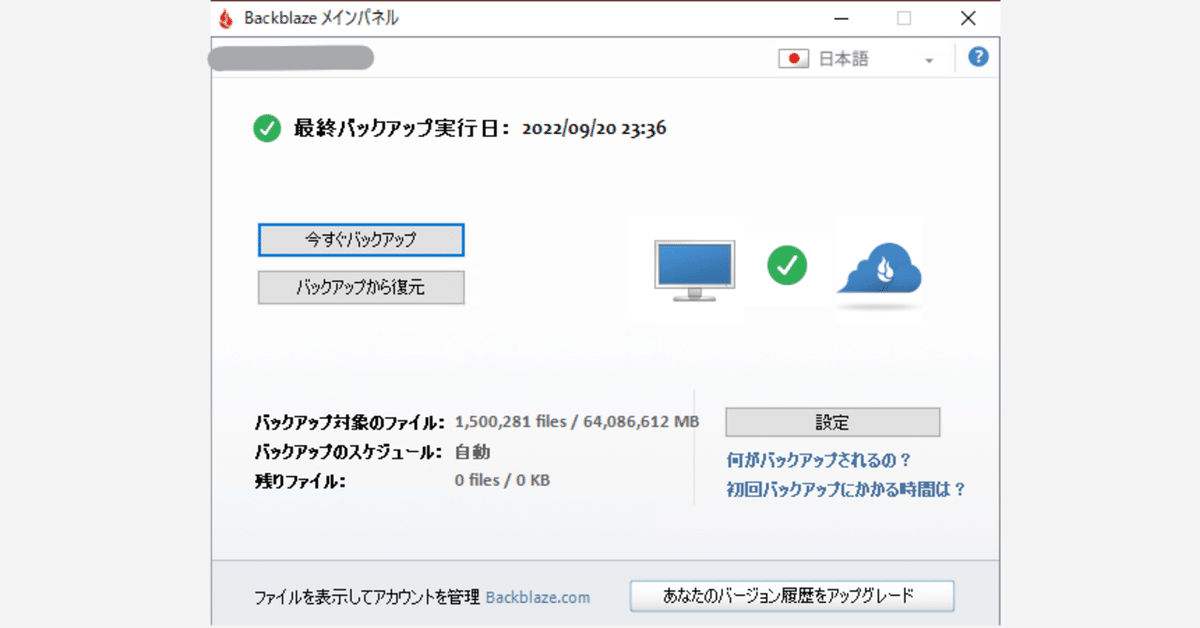Click the バックアップのスケジュール label

(348, 452)
